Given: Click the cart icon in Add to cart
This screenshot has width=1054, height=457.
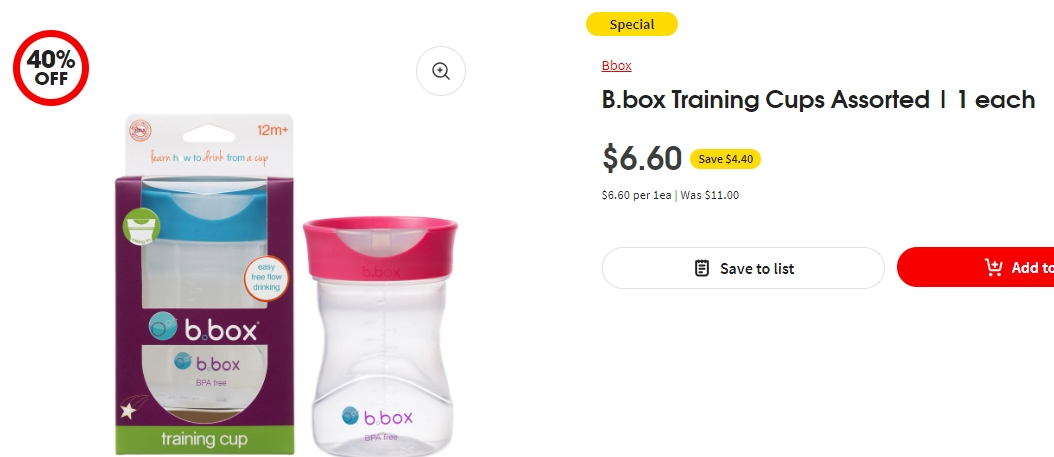Looking at the screenshot, I should pyautogui.click(x=994, y=267).
